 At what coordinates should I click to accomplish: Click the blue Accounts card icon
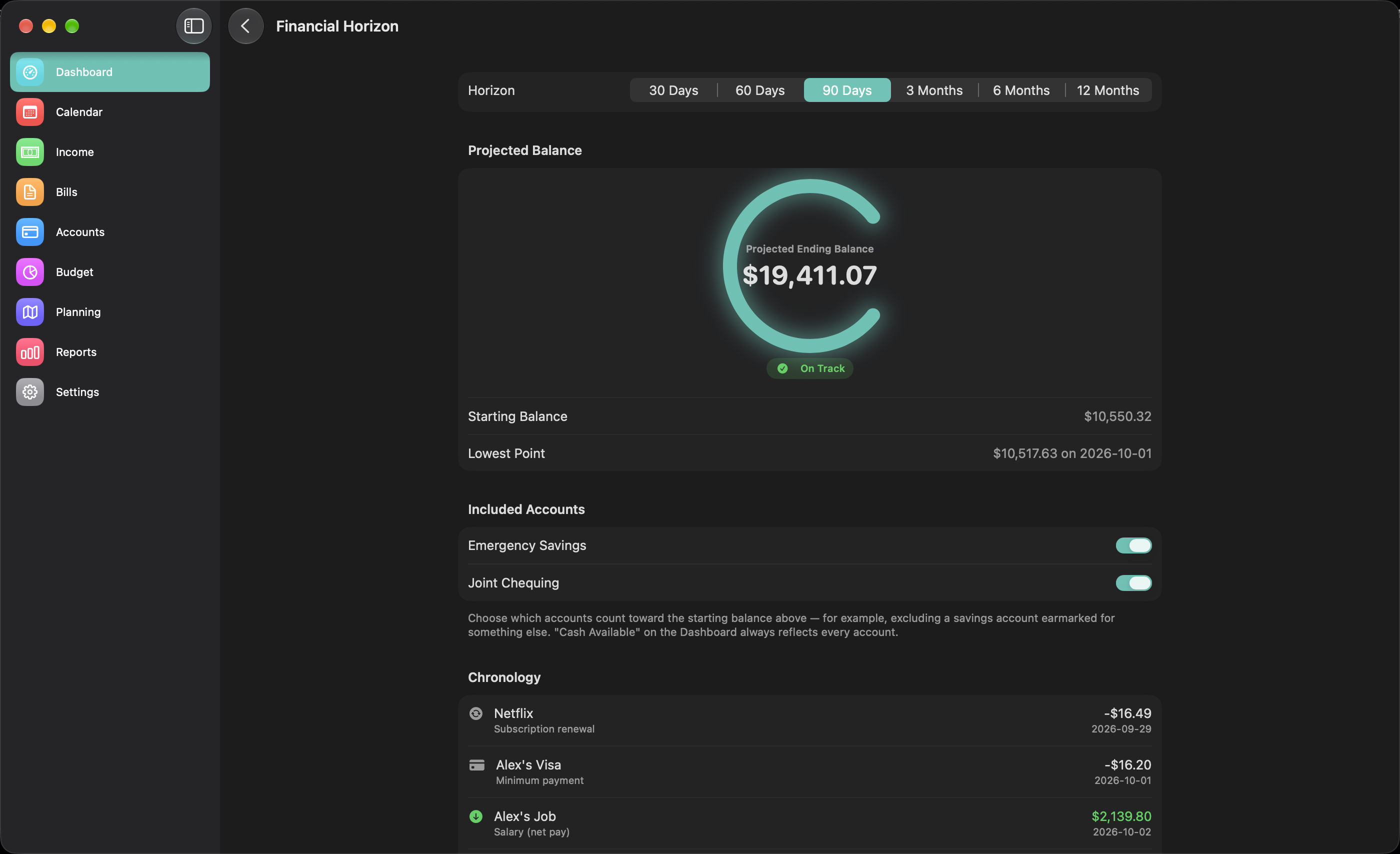point(30,232)
